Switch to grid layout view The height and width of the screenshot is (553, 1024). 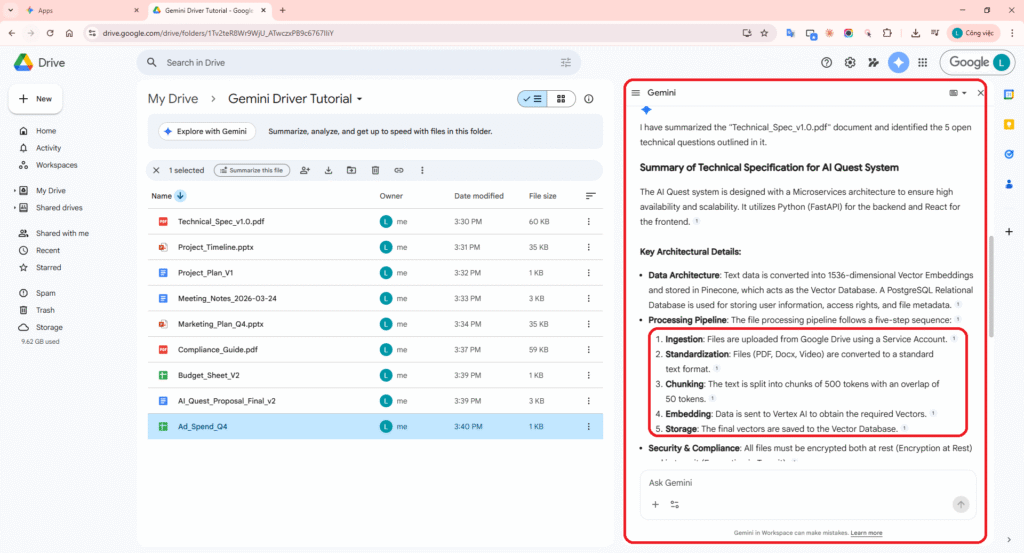pos(561,99)
